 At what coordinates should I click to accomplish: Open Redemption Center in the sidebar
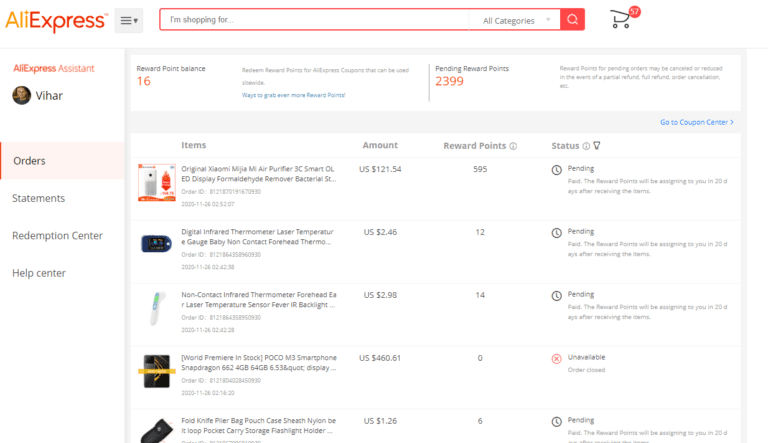pos(57,235)
